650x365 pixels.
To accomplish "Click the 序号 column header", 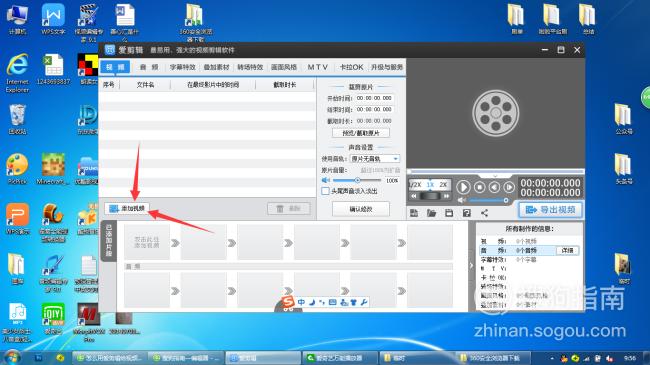I will point(109,85).
